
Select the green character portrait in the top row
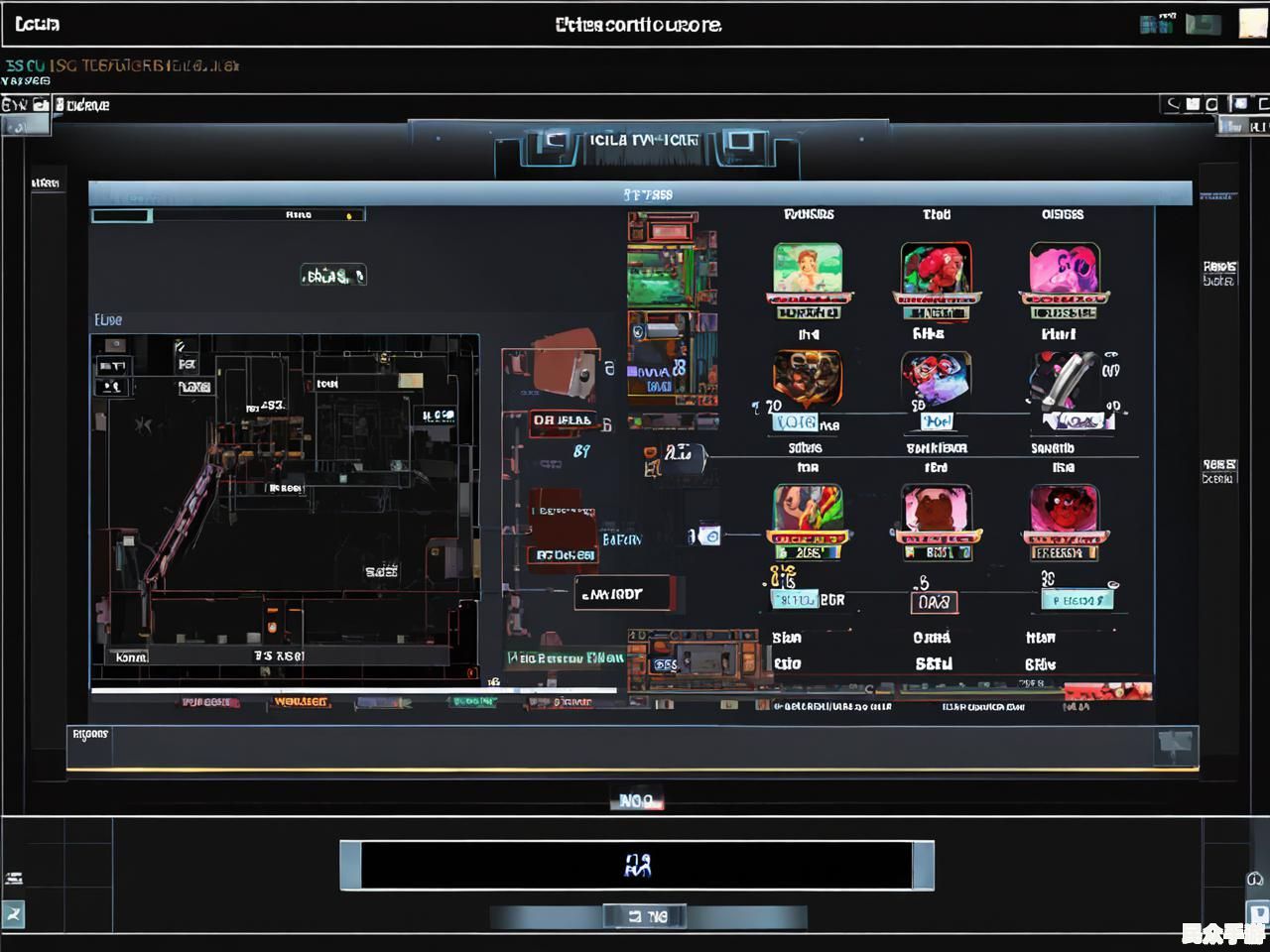tap(808, 270)
